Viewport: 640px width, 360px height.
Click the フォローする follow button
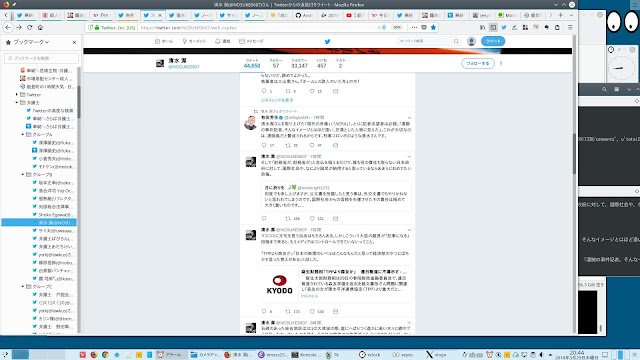(478, 64)
